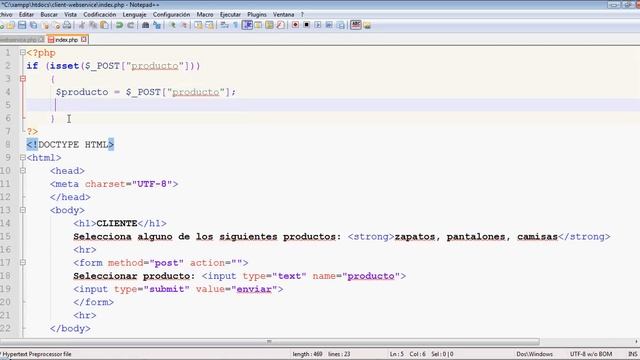The image size is (640, 360).
Task: Click the horizontal scrollbar right arrow
Action: [636, 342]
